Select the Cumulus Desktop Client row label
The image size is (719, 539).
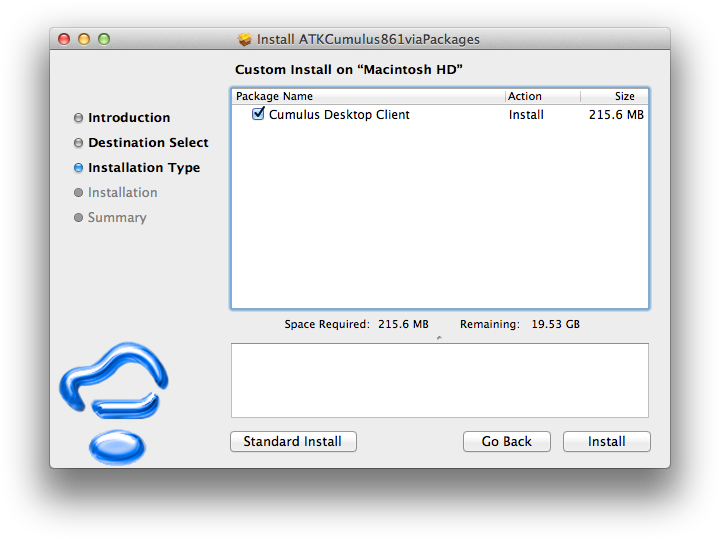click(x=339, y=115)
